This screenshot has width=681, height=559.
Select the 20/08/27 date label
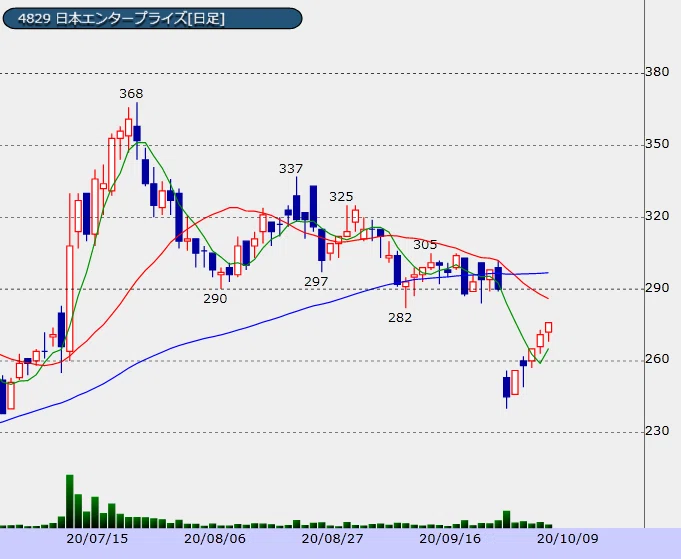332,539
